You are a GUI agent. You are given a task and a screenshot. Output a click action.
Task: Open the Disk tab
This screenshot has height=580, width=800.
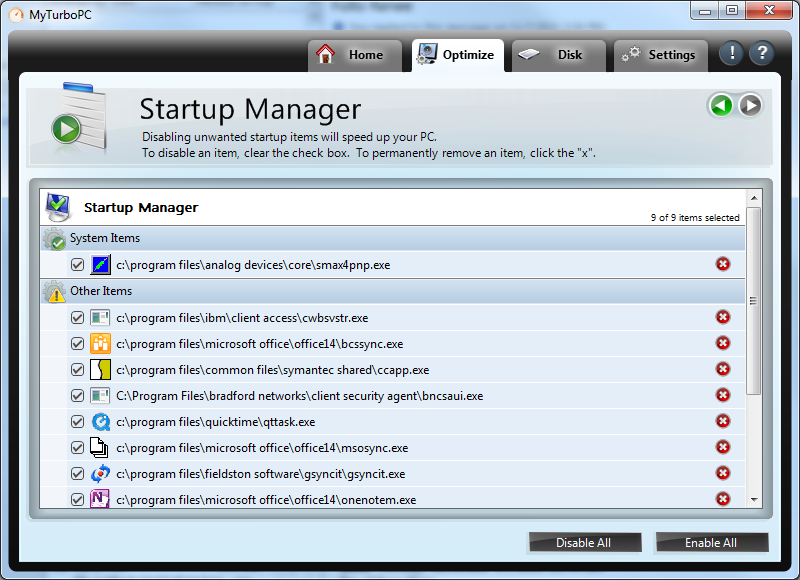[559, 55]
